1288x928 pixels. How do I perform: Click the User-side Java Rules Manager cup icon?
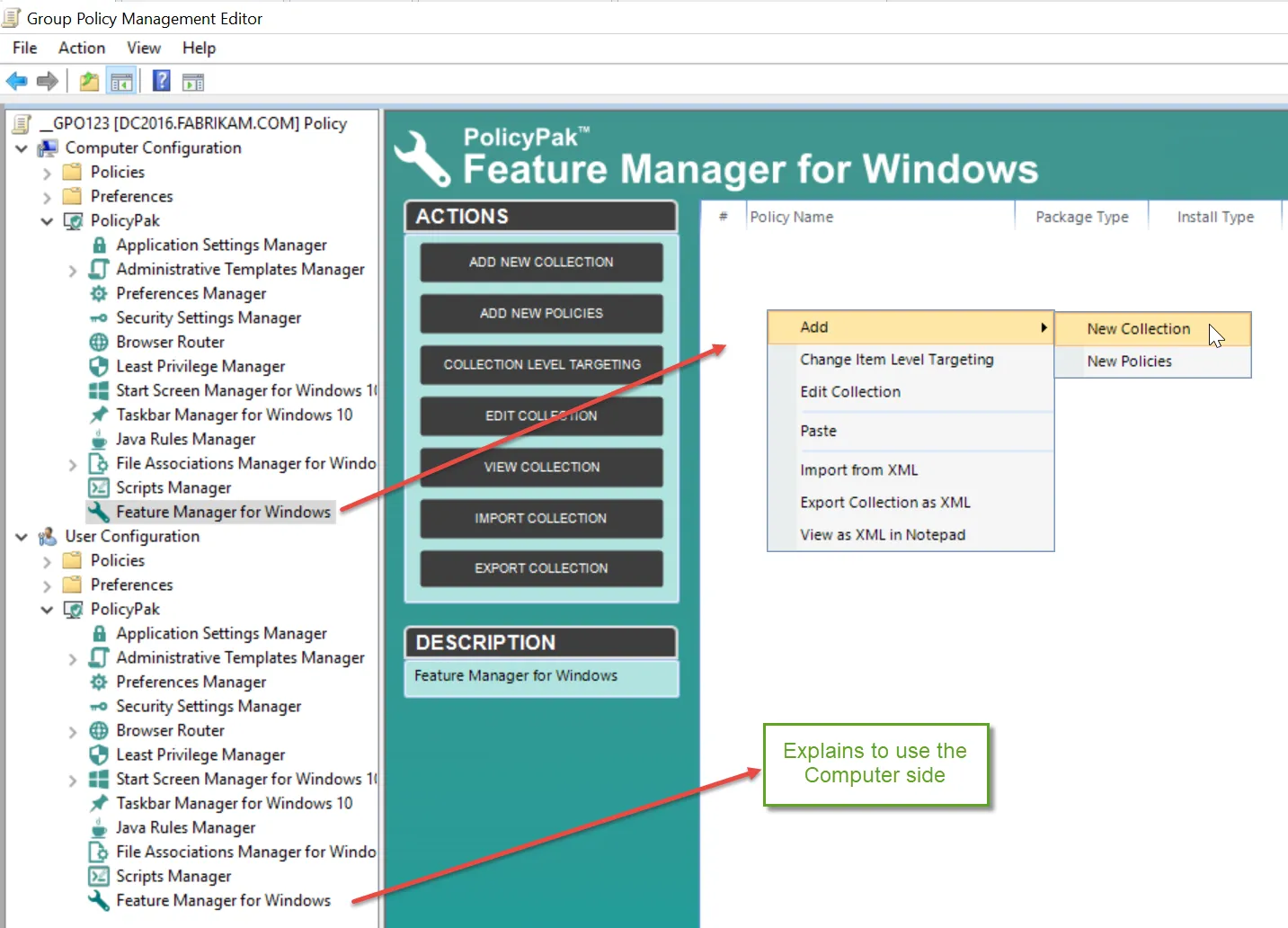[99, 827]
